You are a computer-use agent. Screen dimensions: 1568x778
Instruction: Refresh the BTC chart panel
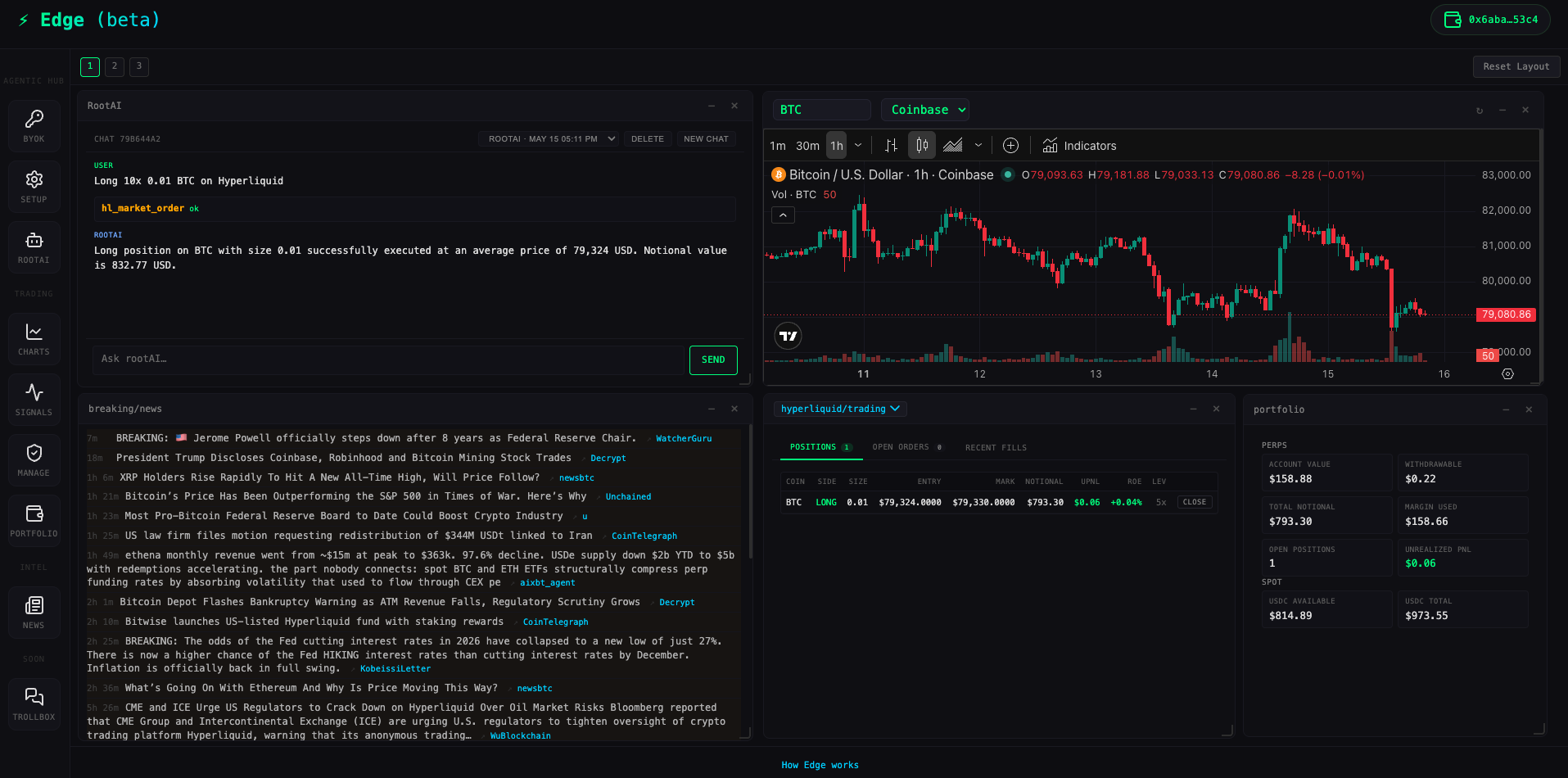click(x=1479, y=111)
